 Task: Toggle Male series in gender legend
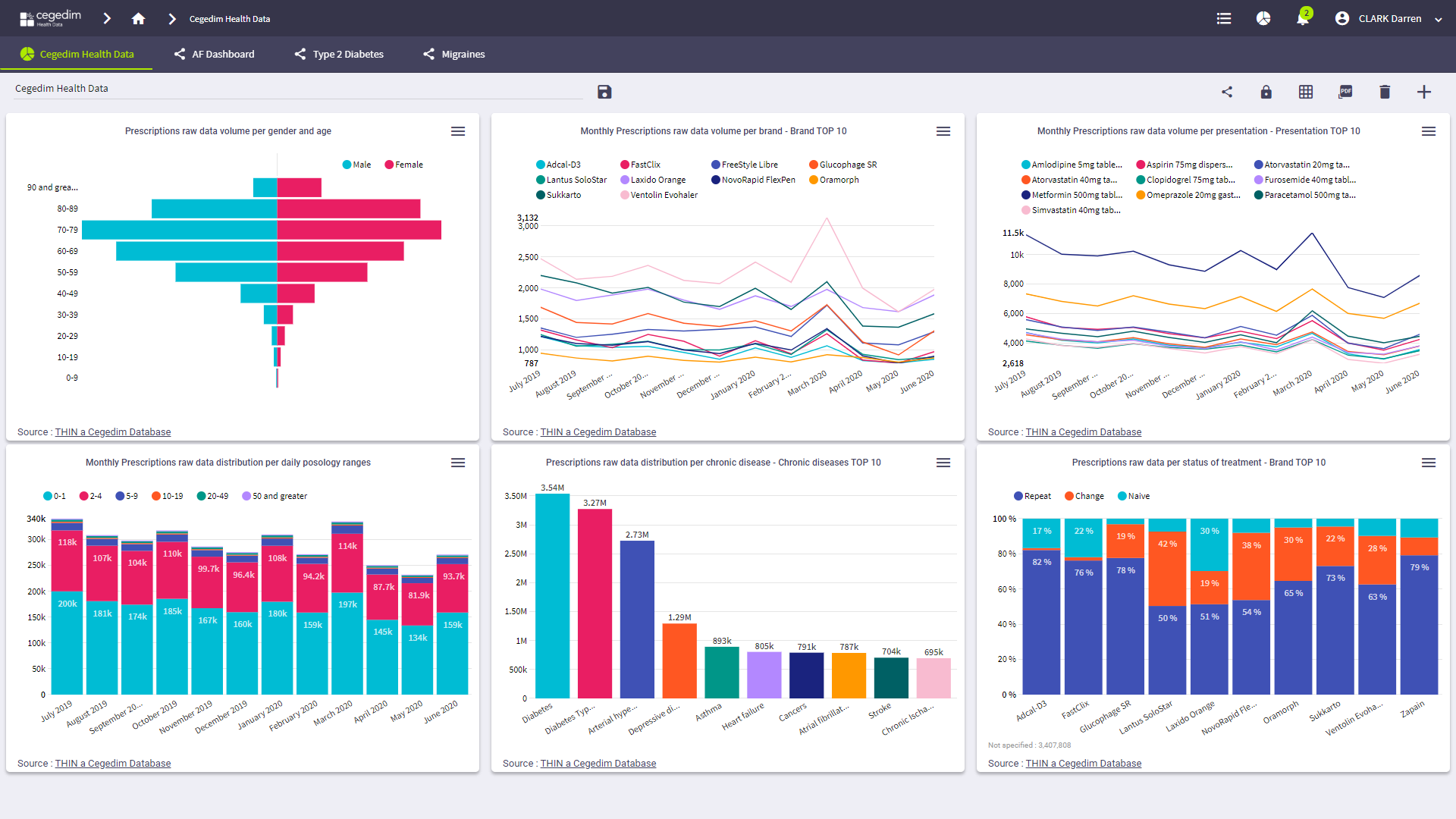[x=357, y=165]
